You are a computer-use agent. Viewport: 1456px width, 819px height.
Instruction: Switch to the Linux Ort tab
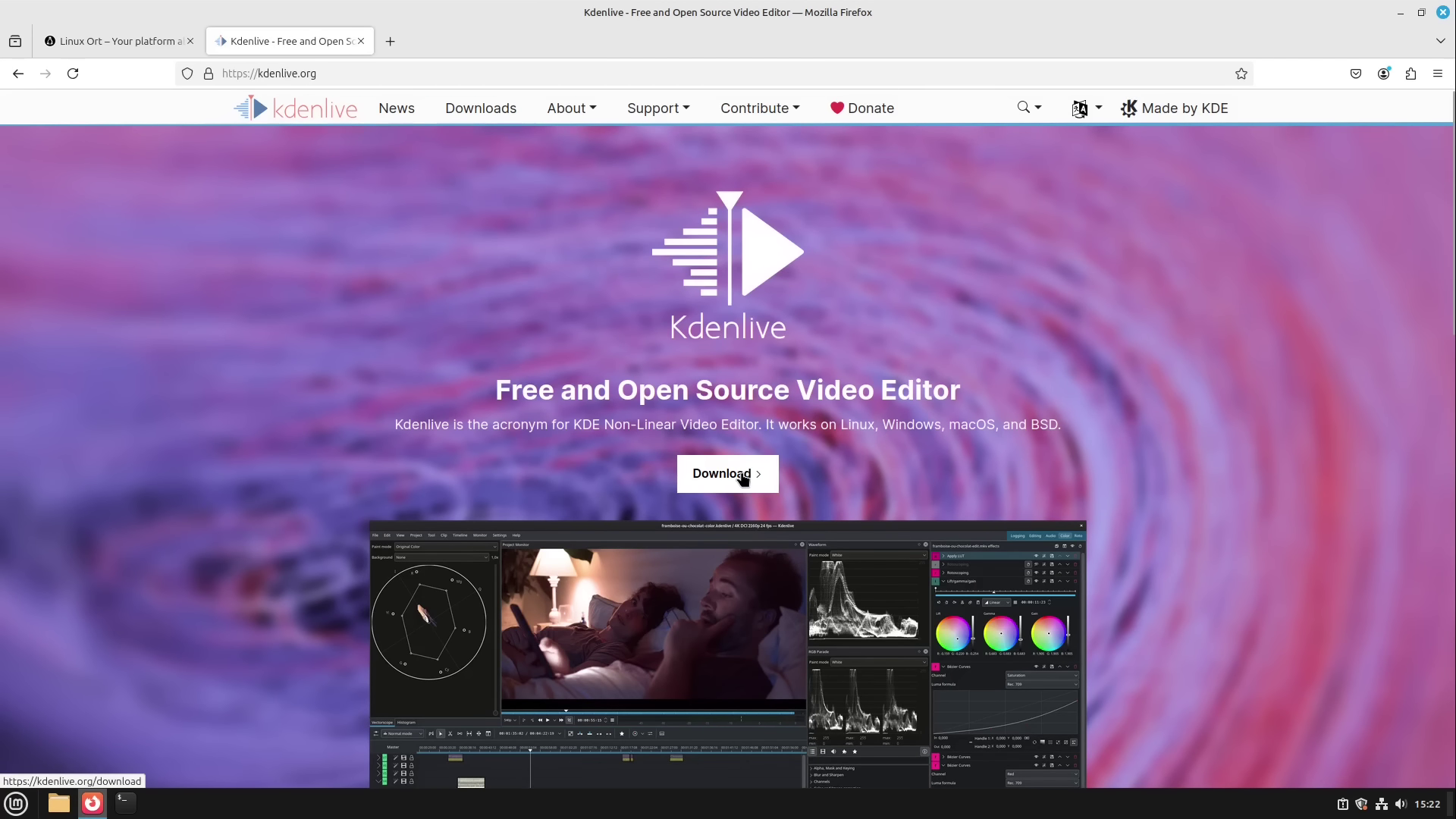(114, 41)
